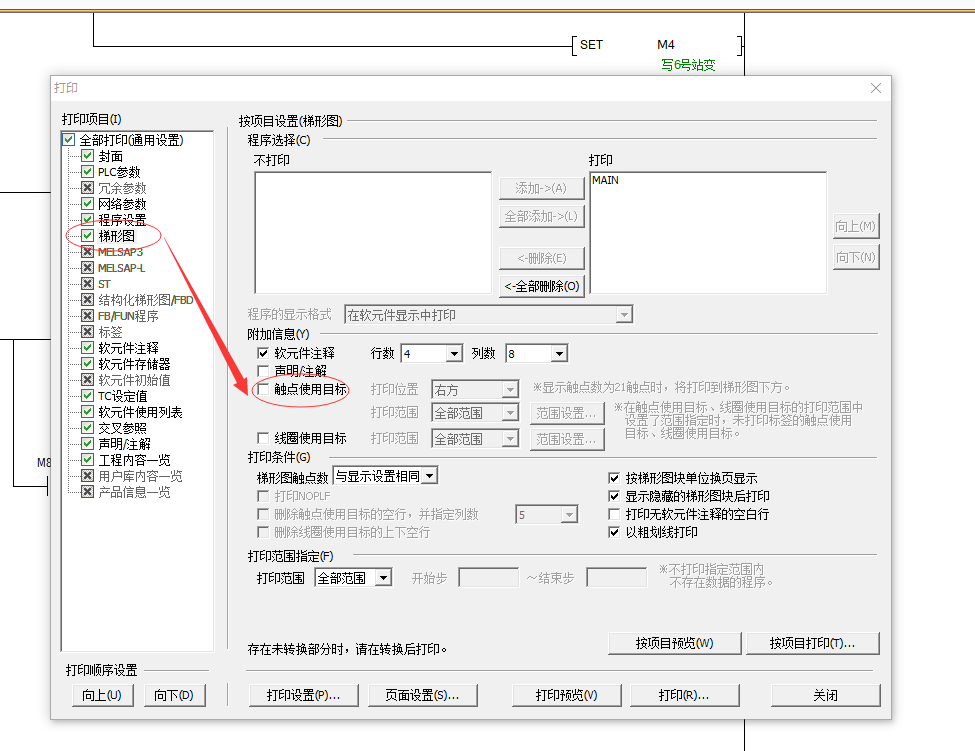The height and width of the screenshot is (751, 975).
Task: Close the 打印 dialog with X
Action: point(876,89)
